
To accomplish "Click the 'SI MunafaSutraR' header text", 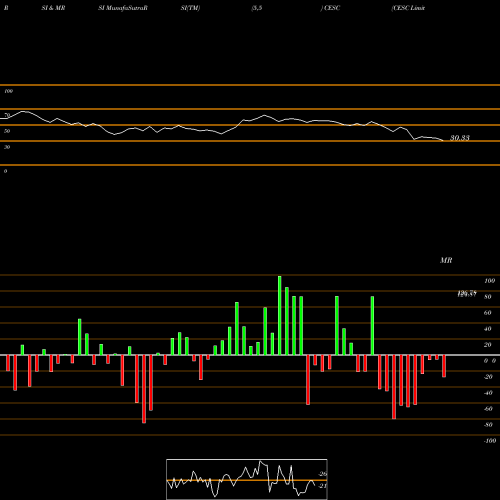I will 123,8.
